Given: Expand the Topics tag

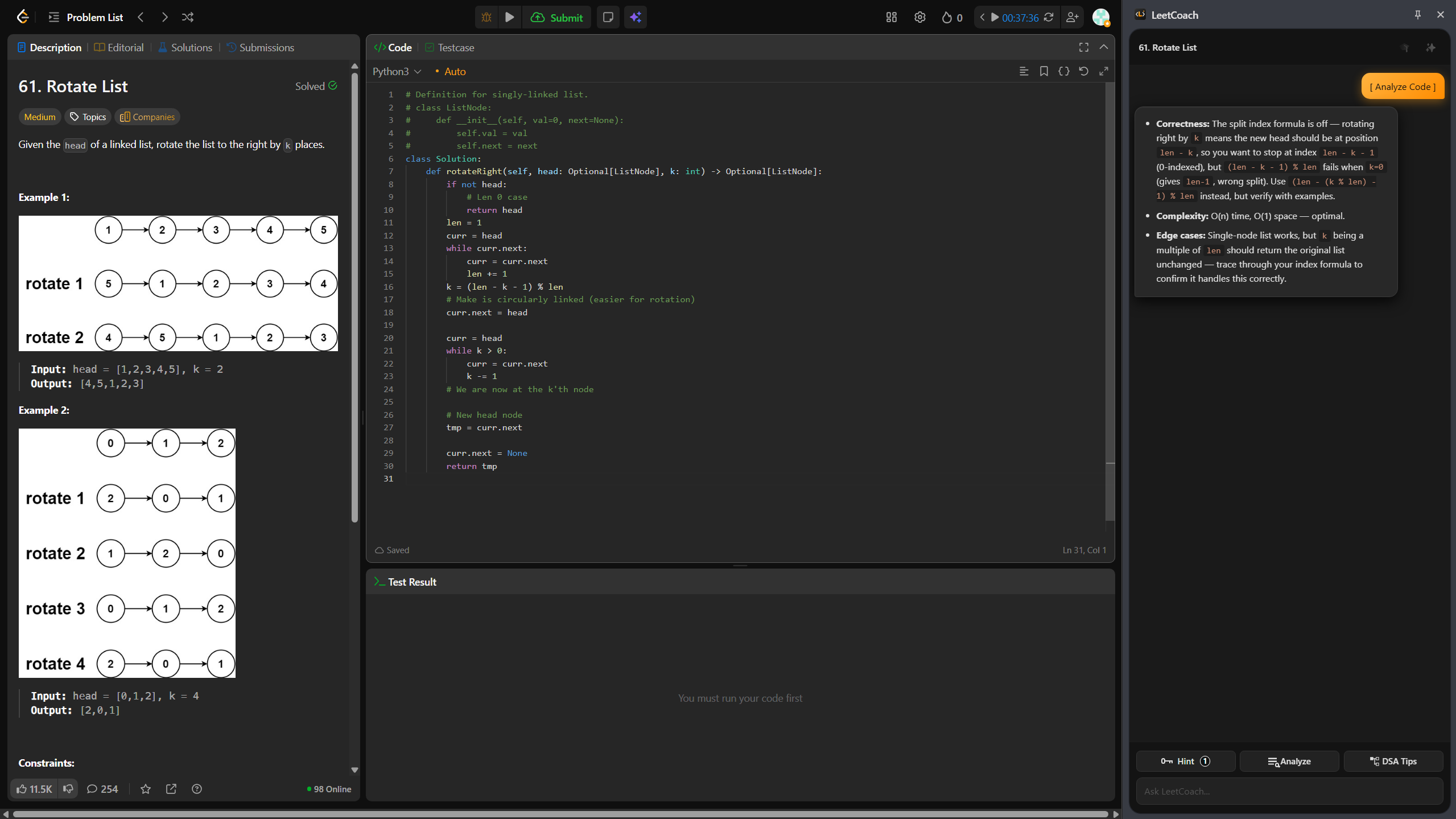Looking at the screenshot, I should pos(88,117).
